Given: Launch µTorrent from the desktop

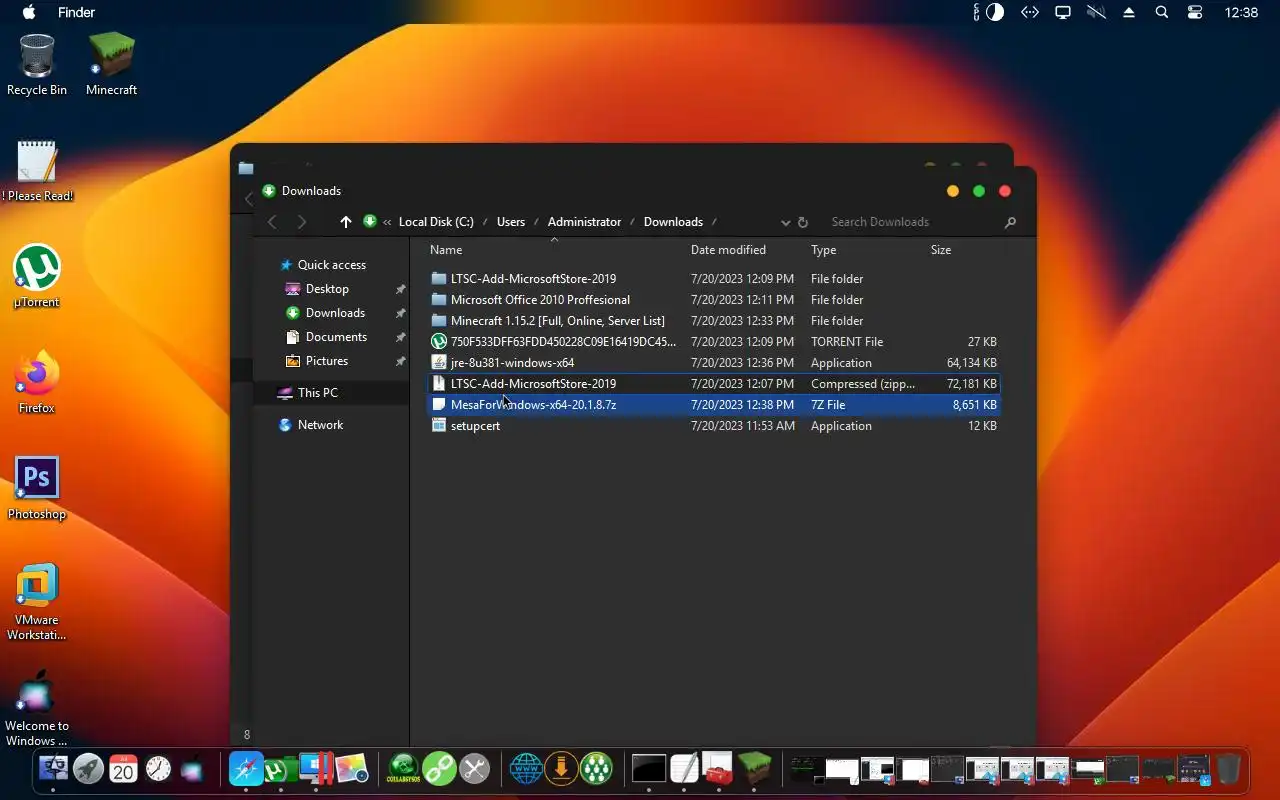Looking at the screenshot, I should tap(37, 277).
